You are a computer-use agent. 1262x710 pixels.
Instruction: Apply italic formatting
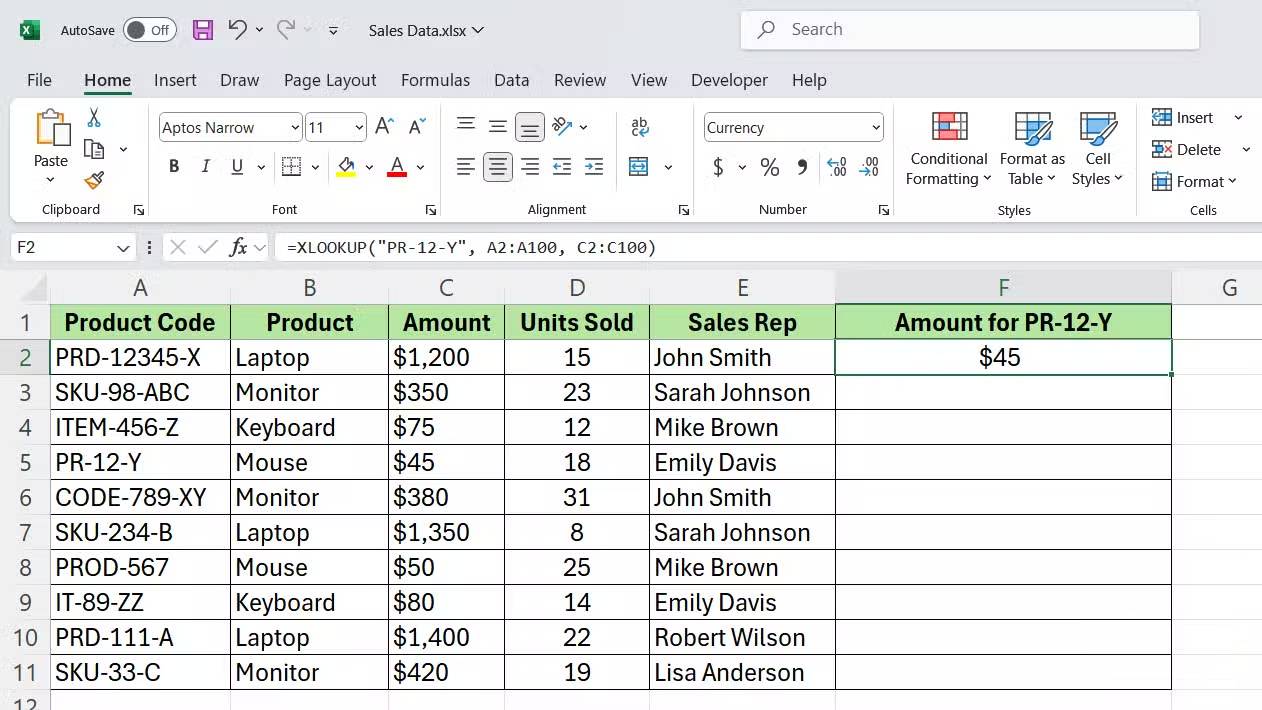pyautogui.click(x=205, y=166)
